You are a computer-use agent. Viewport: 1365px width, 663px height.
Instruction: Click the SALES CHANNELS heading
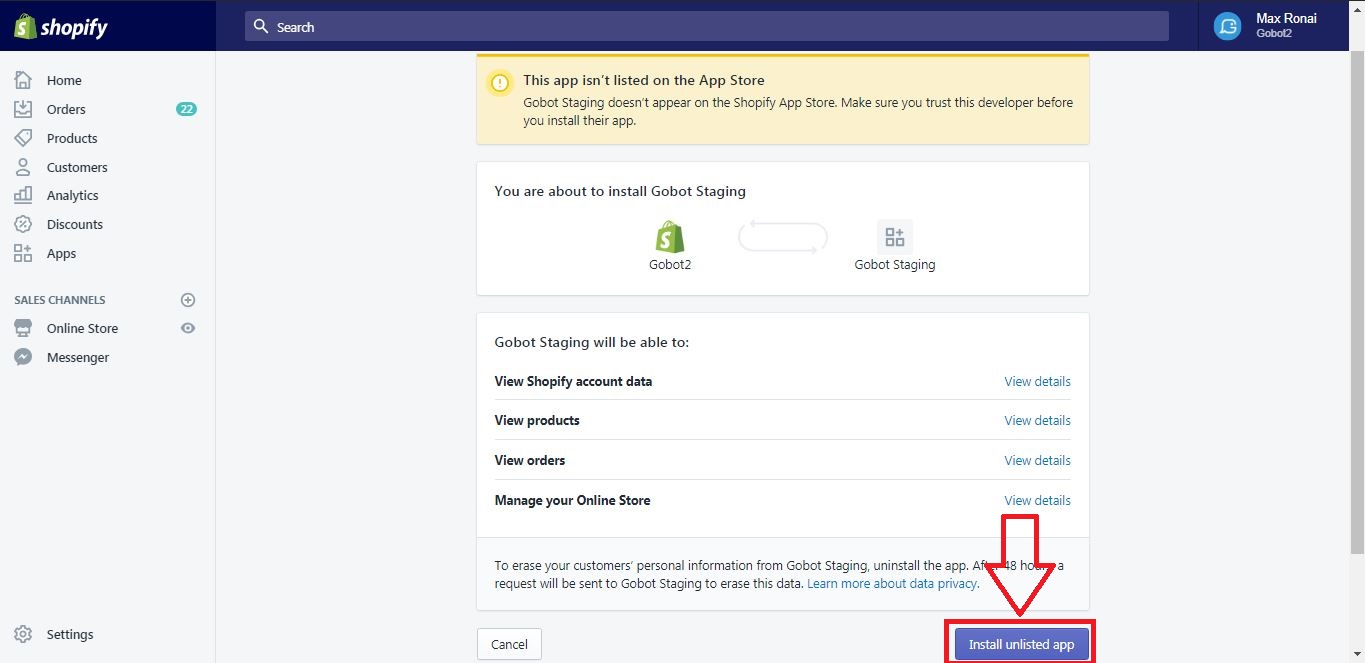[x=60, y=300]
